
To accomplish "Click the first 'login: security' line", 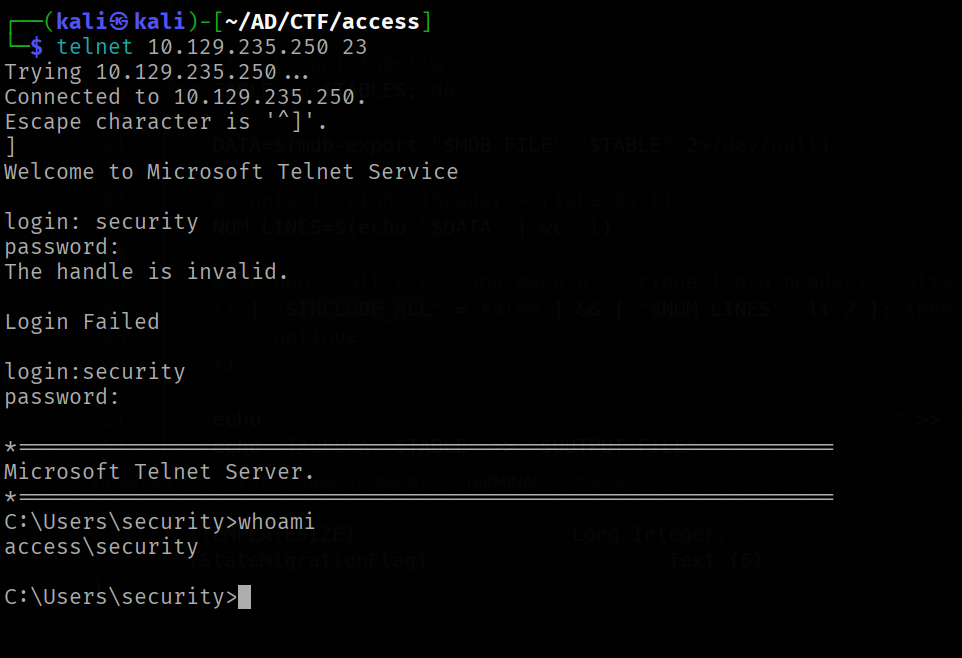I will 101,222.
